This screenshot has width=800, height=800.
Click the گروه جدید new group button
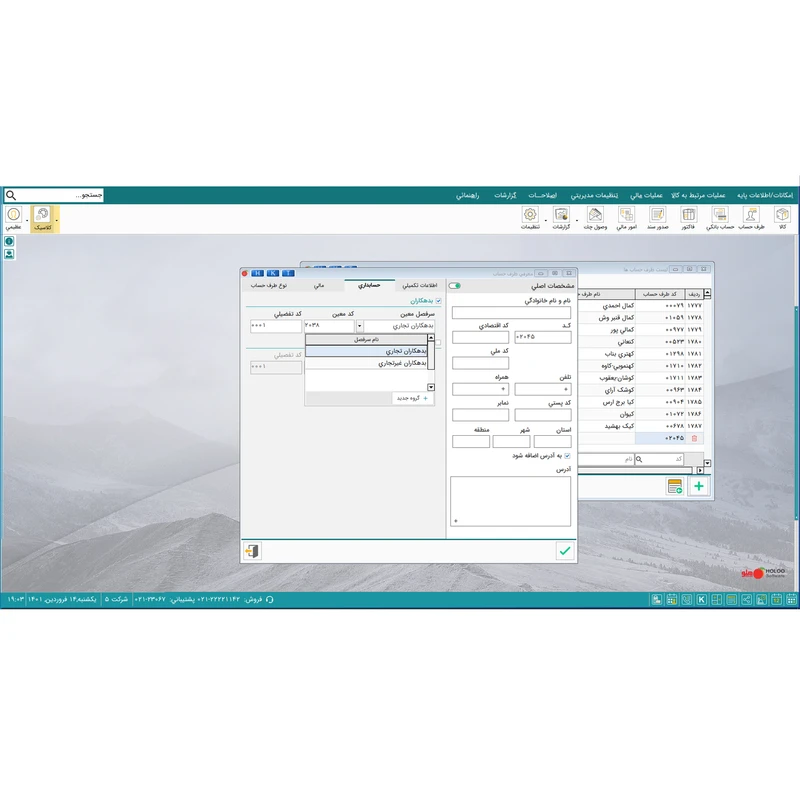click(410, 398)
